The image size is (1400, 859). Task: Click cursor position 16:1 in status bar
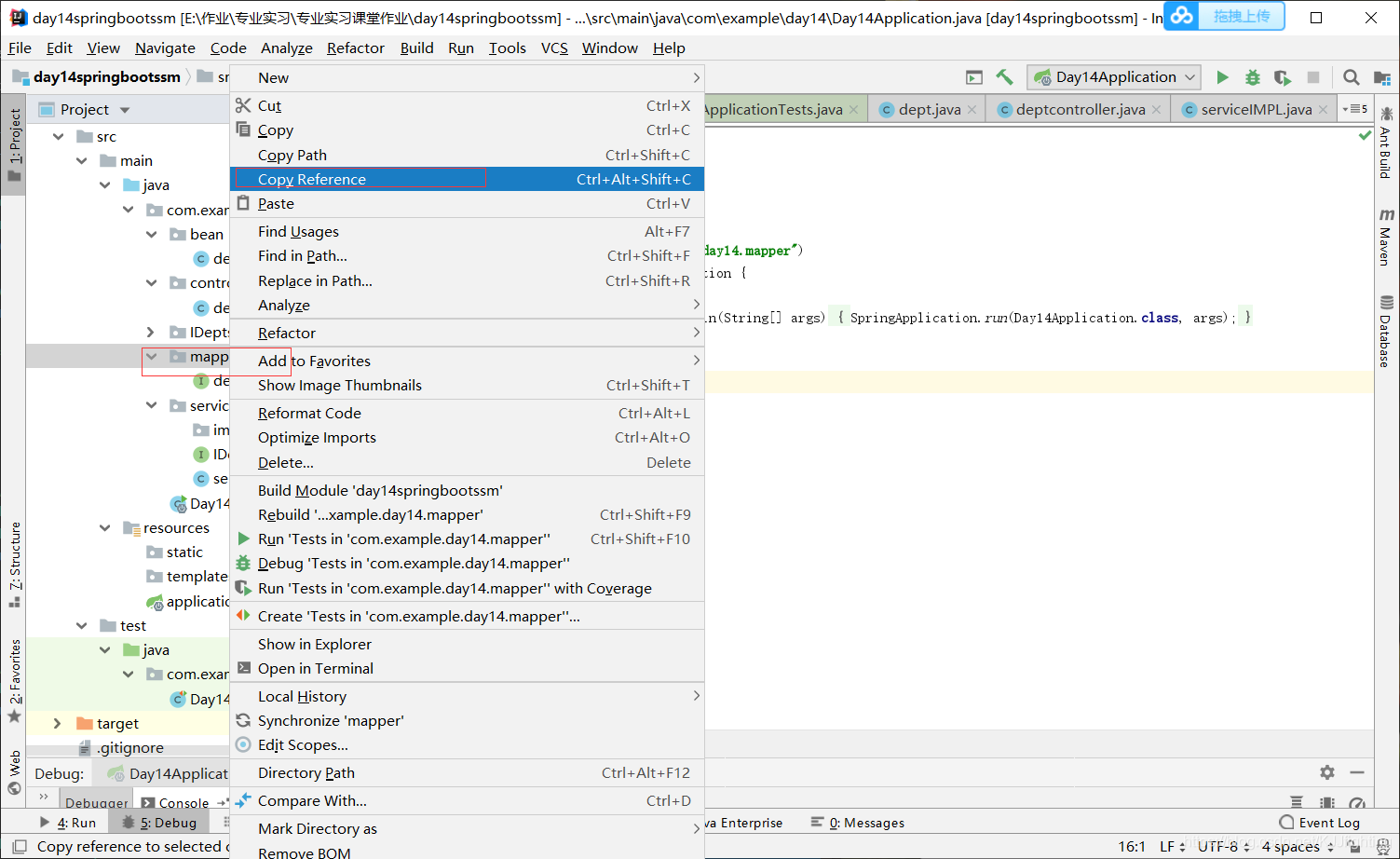tap(1132, 847)
